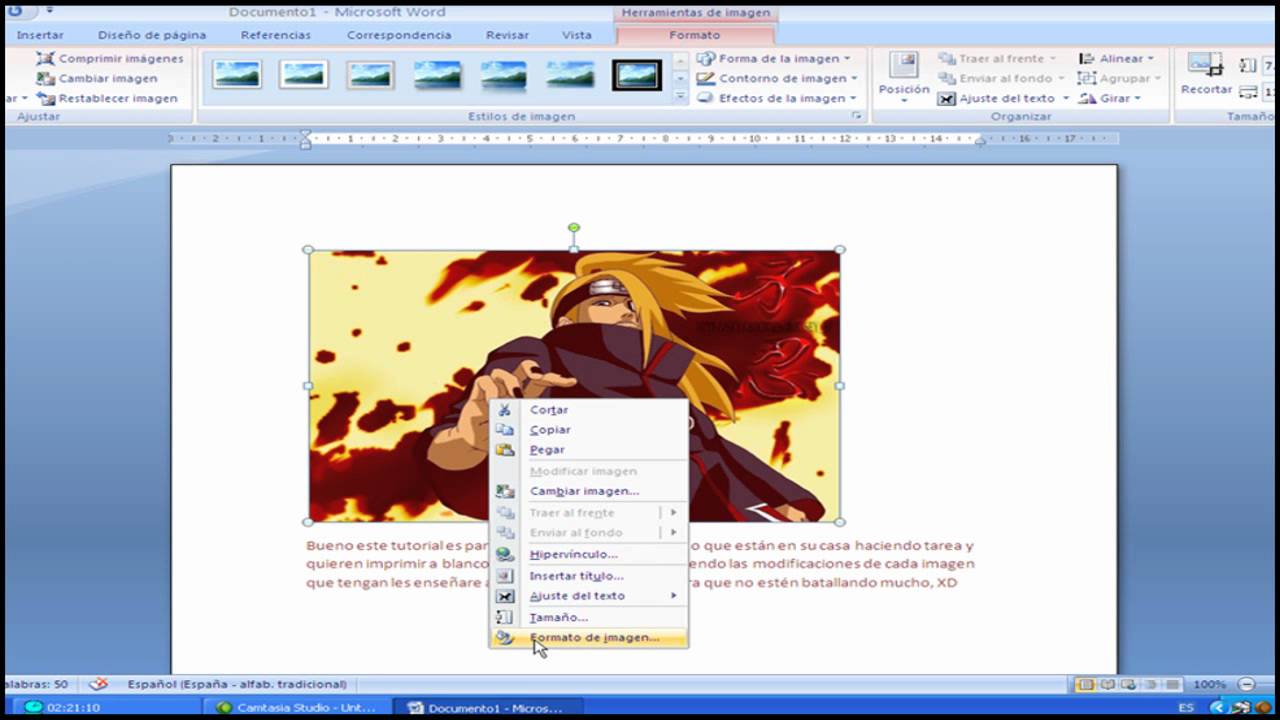Open Forma de la imagen dropdown
Viewport: 1280px width, 720px height.
click(774, 58)
